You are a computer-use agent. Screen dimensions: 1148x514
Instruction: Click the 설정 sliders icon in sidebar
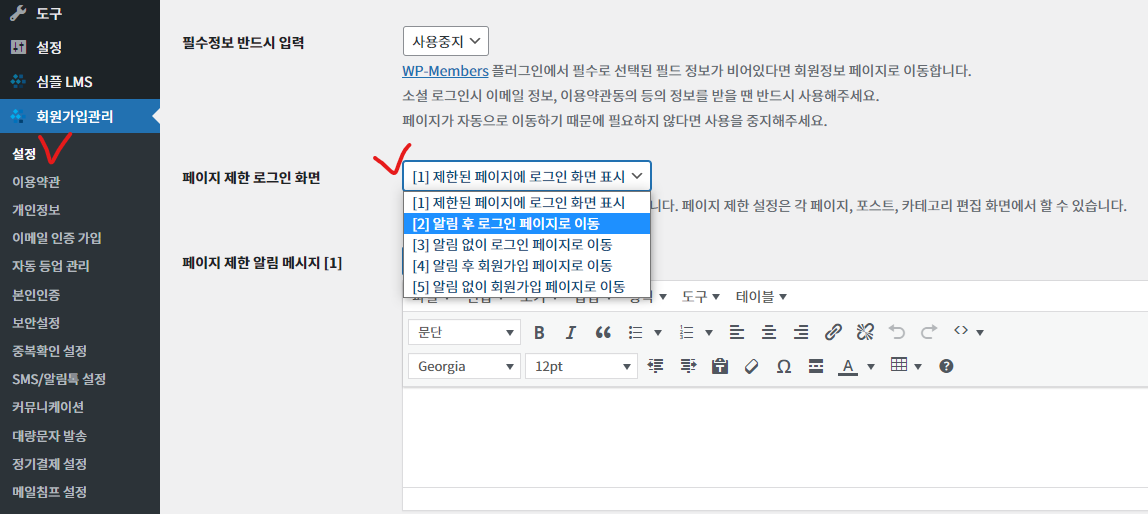coord(18,48)
